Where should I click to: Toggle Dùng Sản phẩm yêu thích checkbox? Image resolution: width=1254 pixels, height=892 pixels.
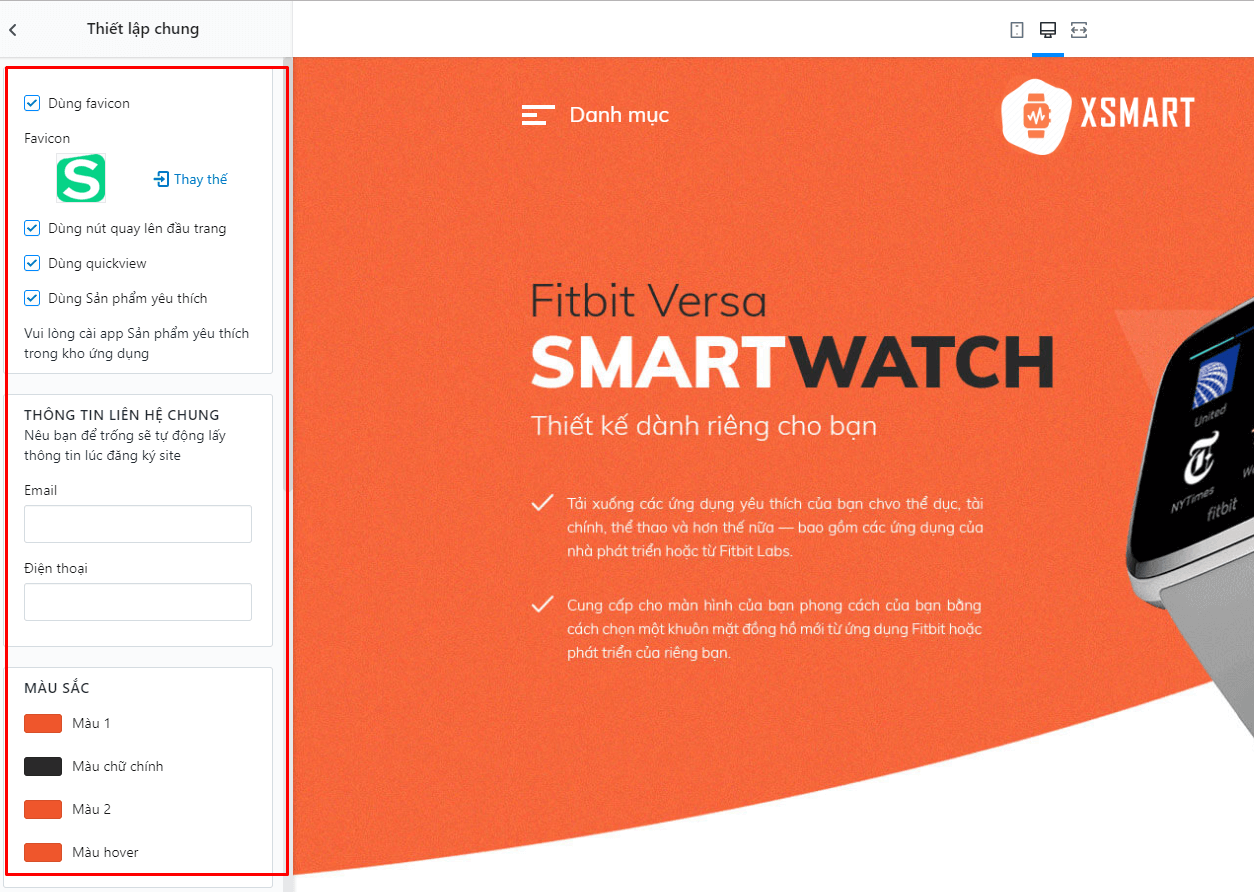click(32, 298)
